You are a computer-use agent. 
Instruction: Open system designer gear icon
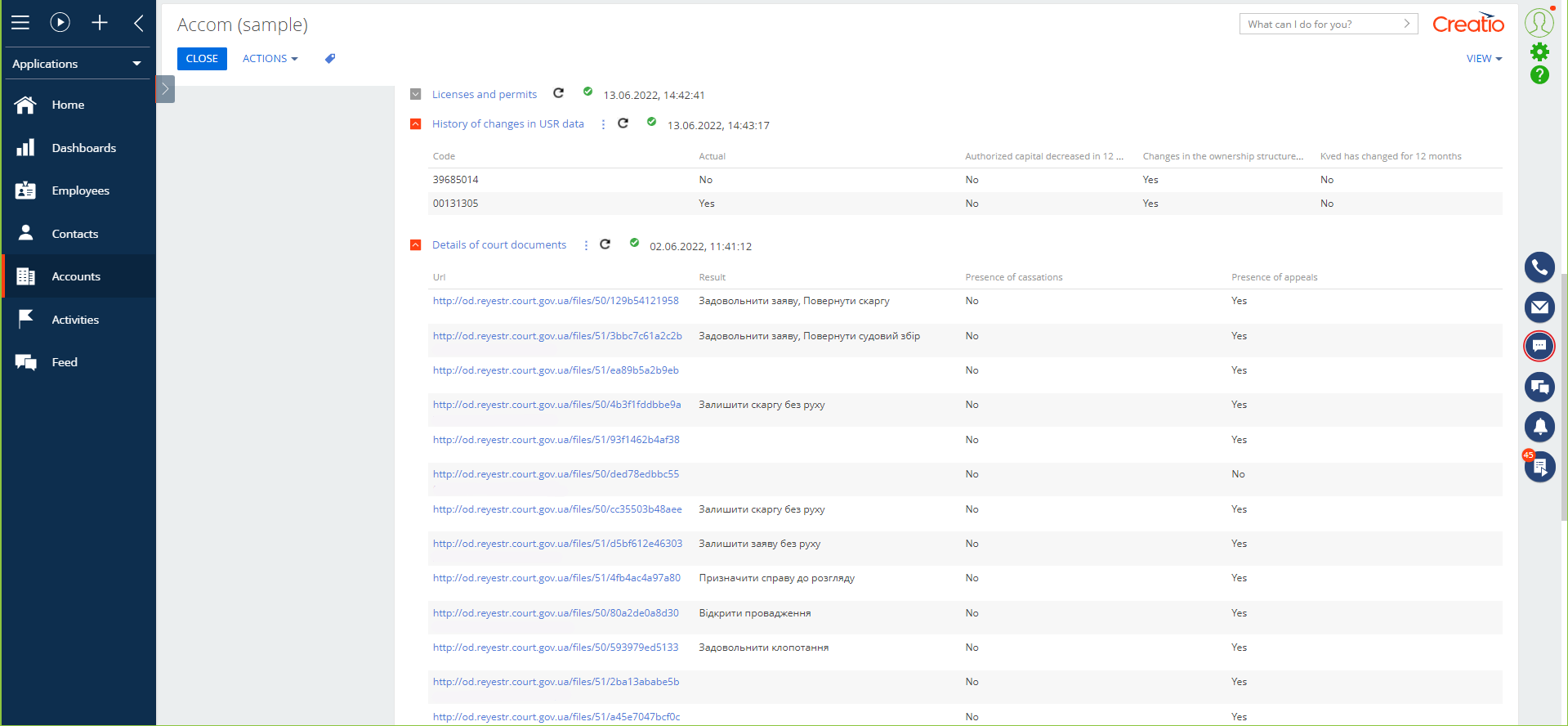pyautogui.click(x=1539, y=52)
